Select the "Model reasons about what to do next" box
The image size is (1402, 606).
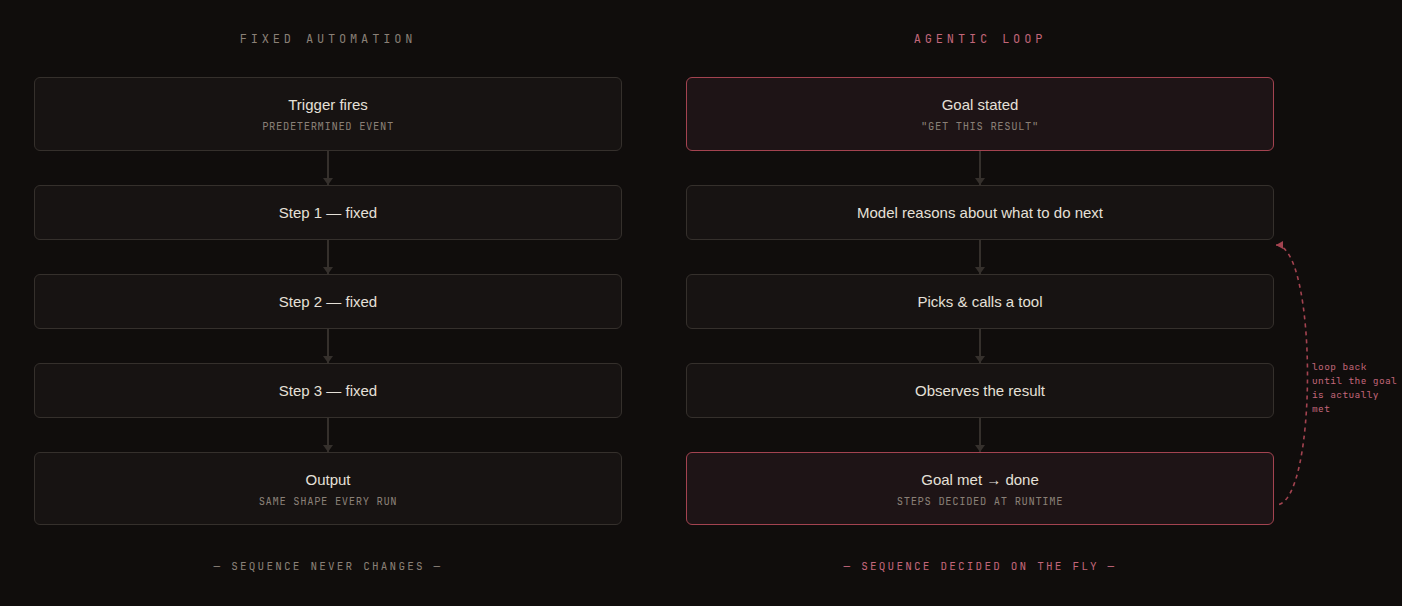980,213
